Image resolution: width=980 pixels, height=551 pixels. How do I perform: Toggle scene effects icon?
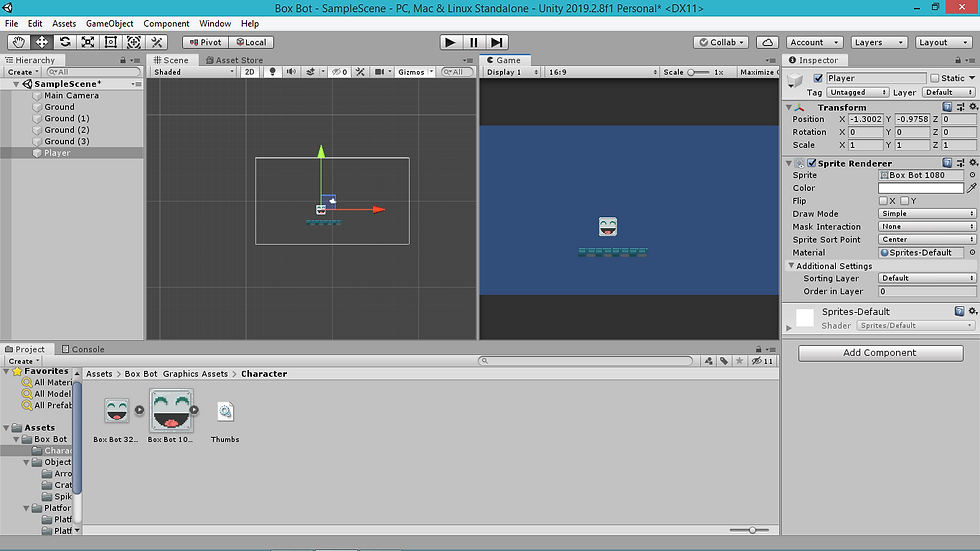coord(311,72)
